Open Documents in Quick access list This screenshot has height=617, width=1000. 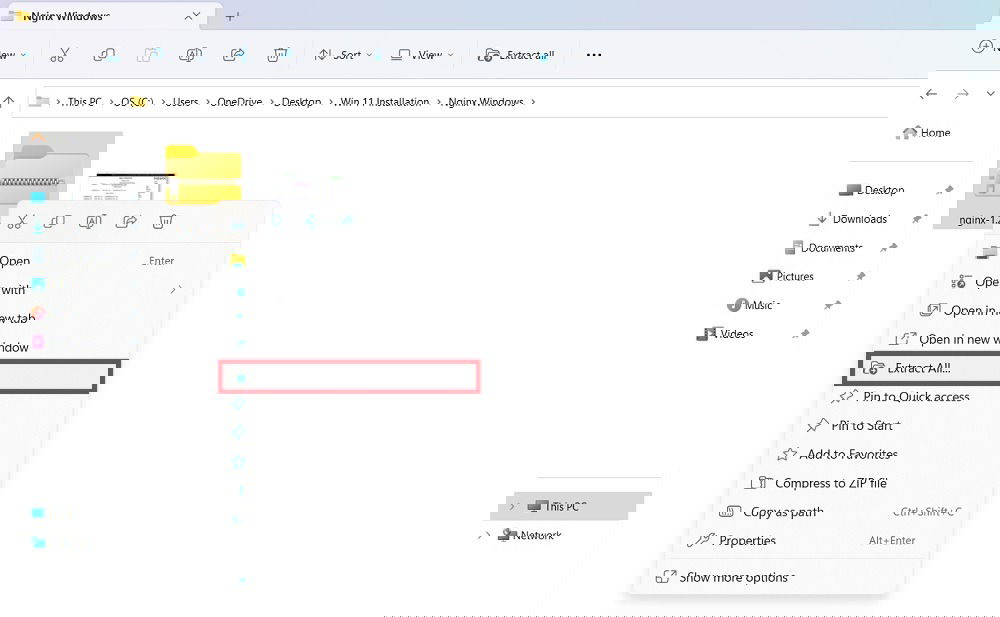pos(823,248)
